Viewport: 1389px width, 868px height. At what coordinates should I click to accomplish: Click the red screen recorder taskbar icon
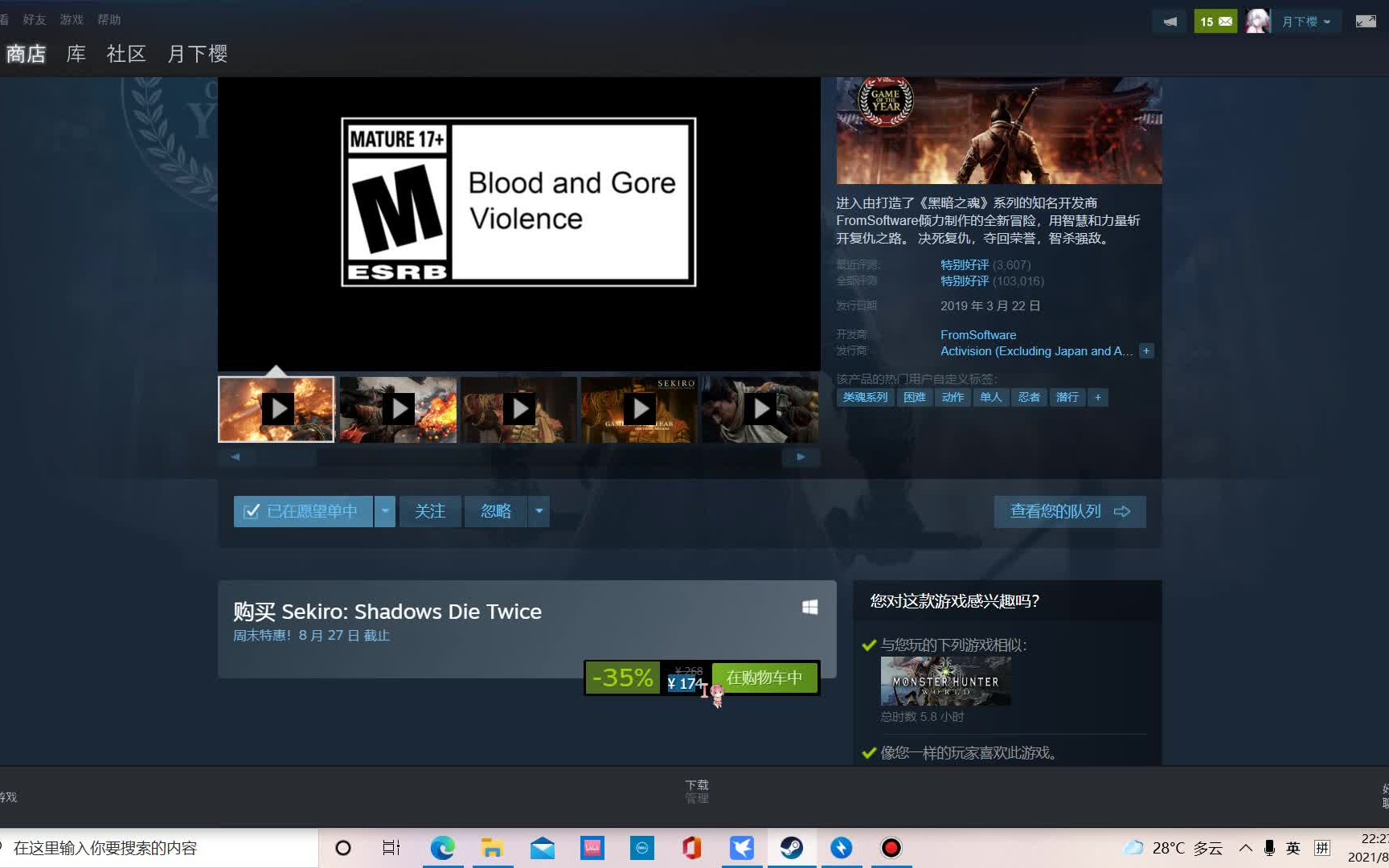coord(891,848)
